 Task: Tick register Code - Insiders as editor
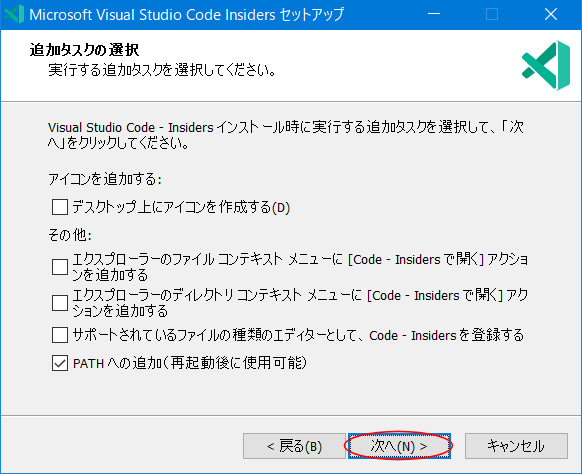(x=60, y=335)
